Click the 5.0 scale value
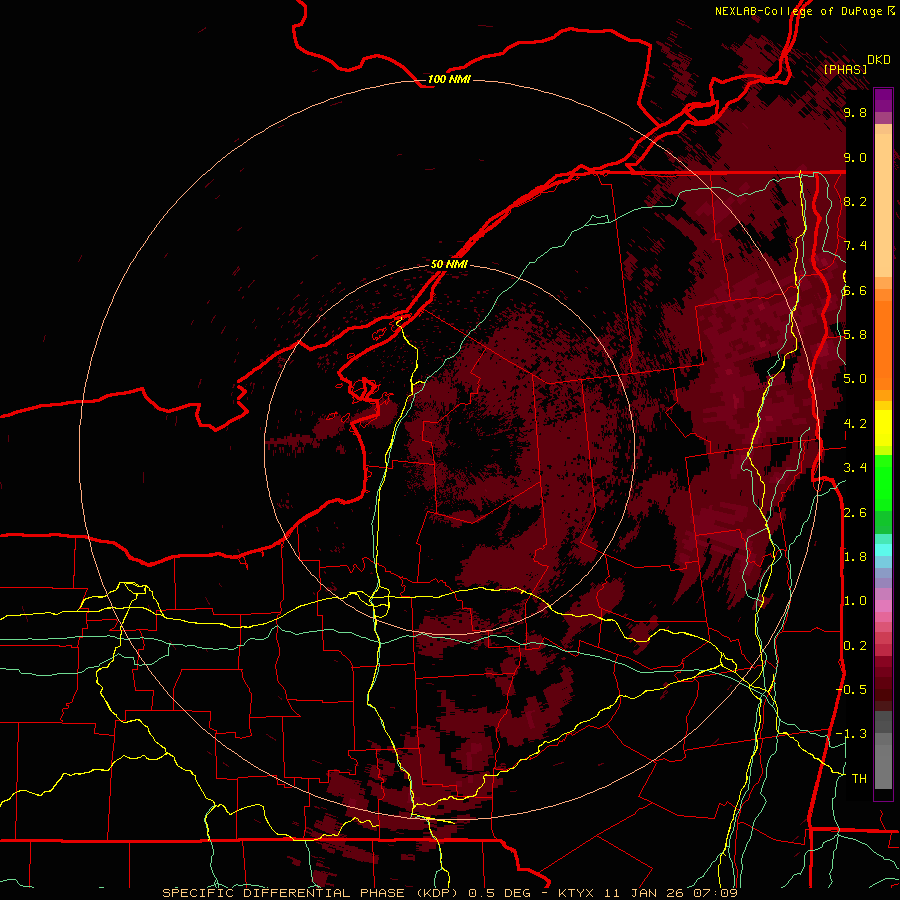This screenshot has height=900, width=900. click(x=855, y=379)
